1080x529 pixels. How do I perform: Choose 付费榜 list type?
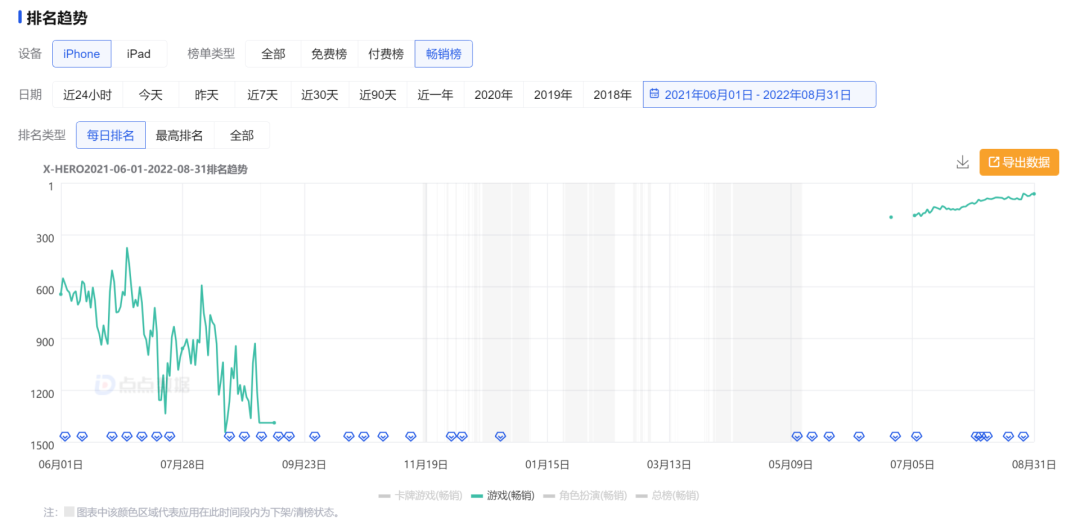click(x=386, y=54)
